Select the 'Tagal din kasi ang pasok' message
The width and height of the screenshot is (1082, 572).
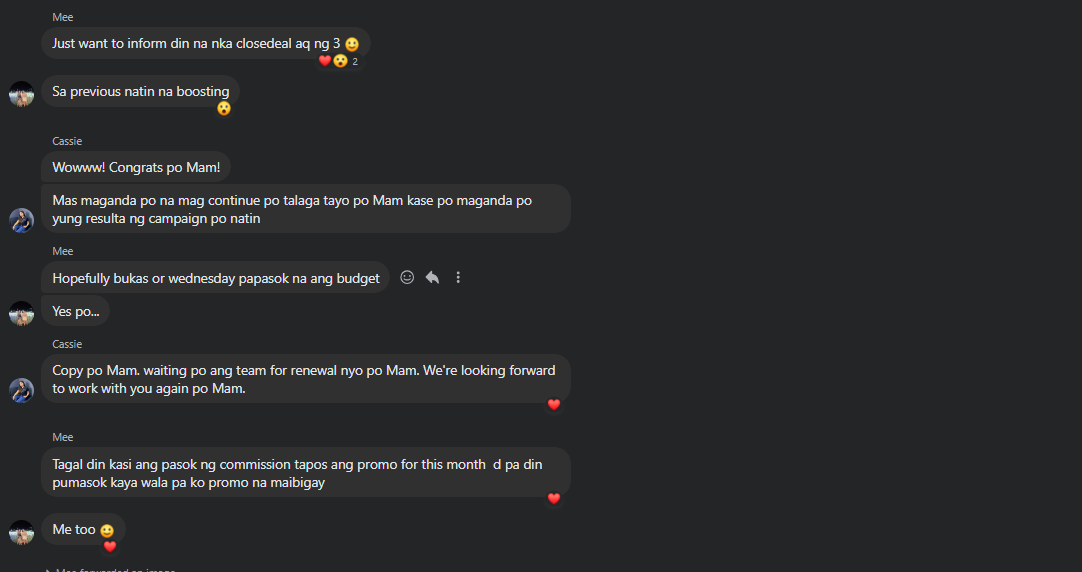[306, 473]
